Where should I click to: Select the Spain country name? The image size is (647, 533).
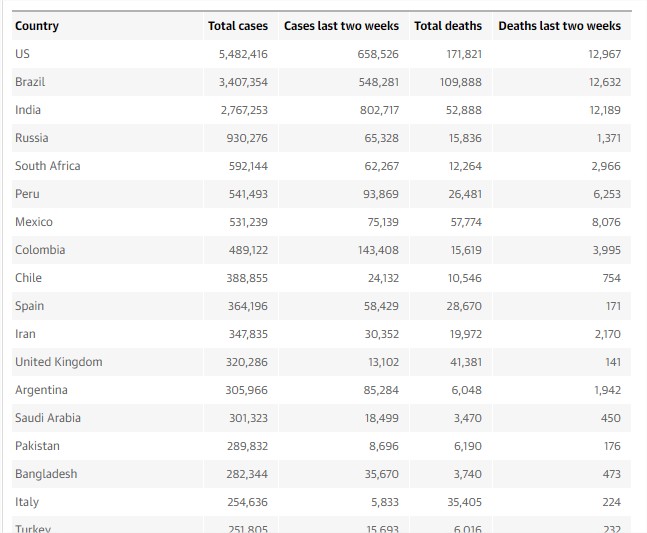pos(30,306)
